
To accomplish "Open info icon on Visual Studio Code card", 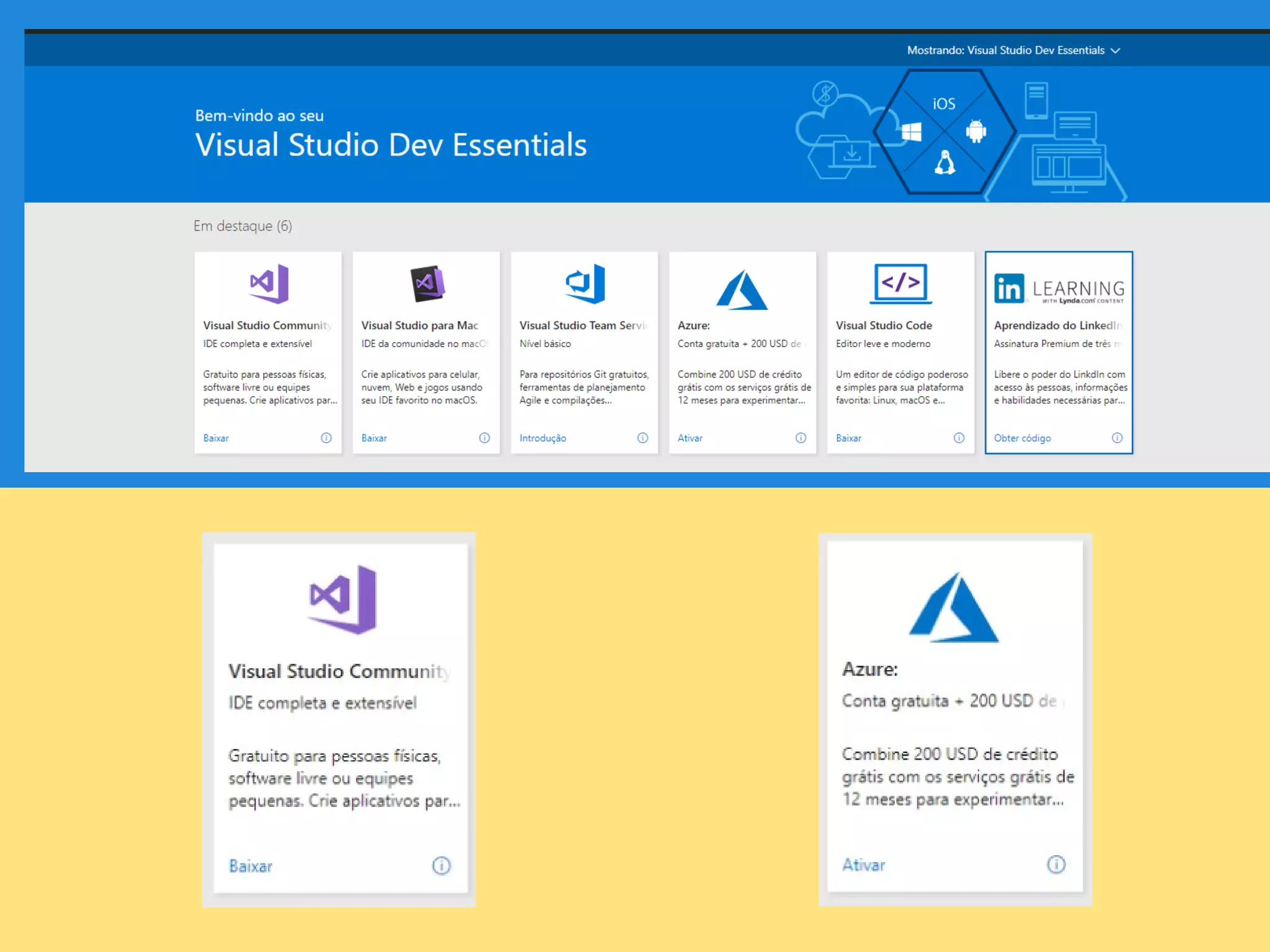I will pyautogui.click(x=959, y=438).
